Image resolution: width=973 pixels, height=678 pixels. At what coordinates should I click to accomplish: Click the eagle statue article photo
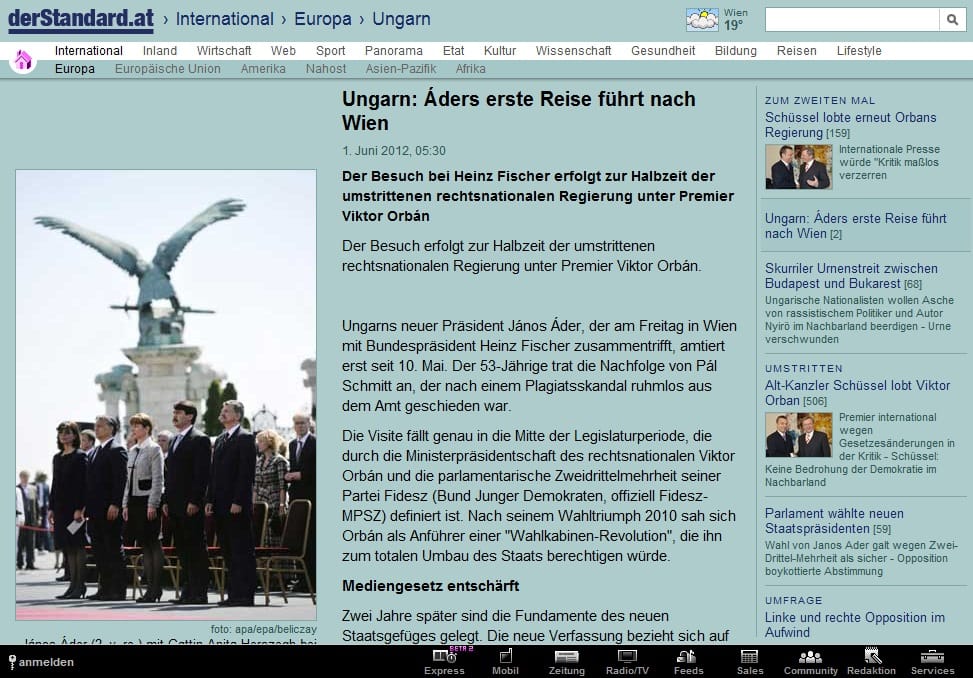click(x=166, y=395)
